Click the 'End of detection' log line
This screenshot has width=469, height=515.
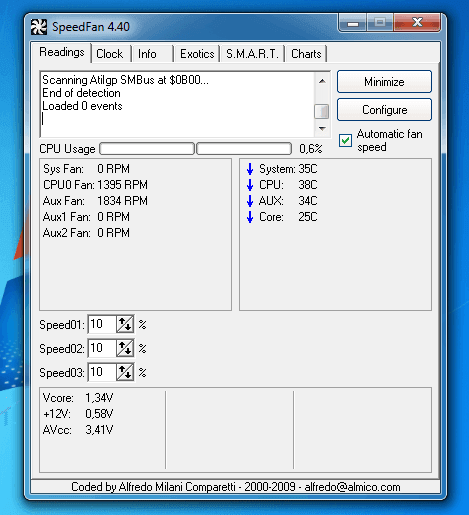81,93
